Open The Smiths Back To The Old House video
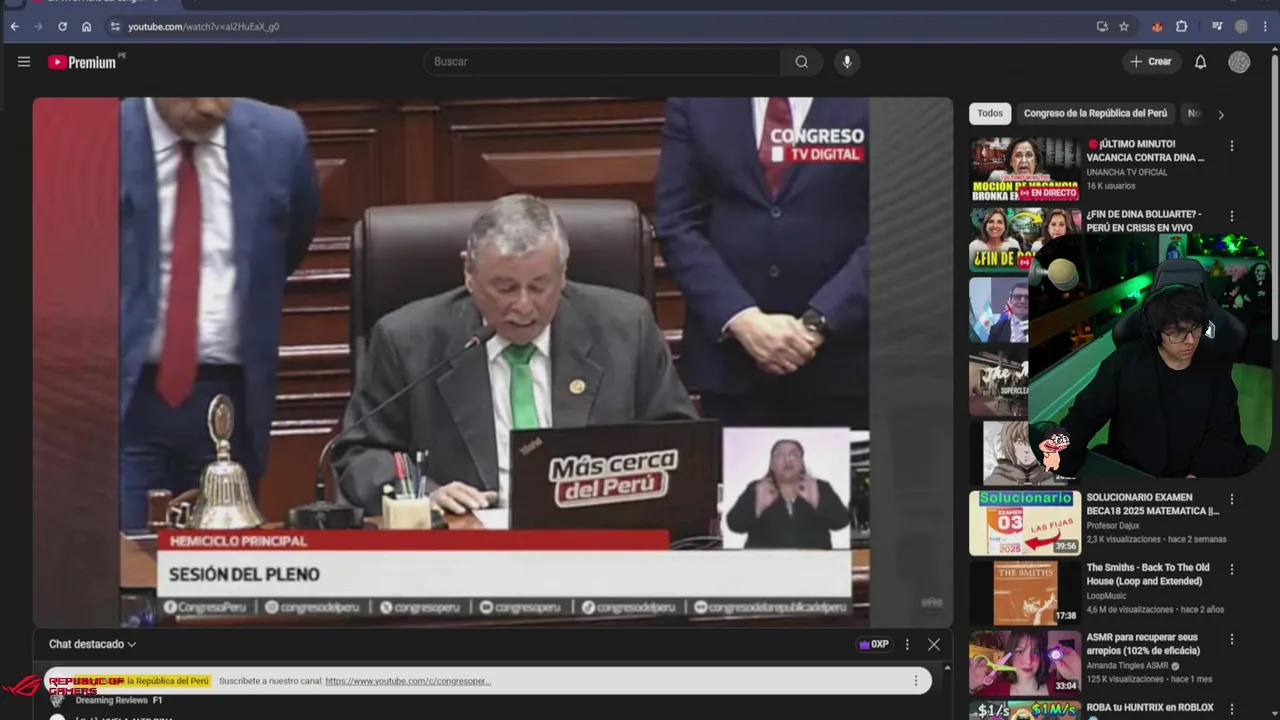 click(1148, 574)
